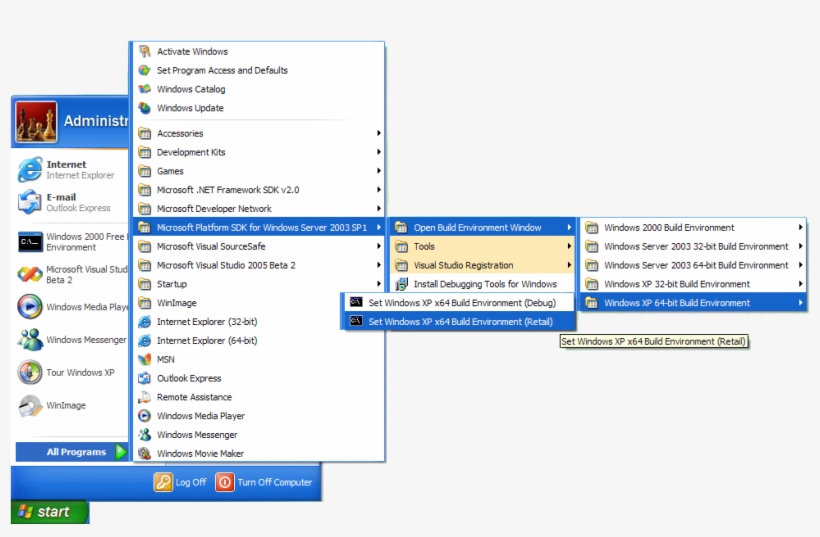Click the Windows 2000 Free Build command prompt icon
Screen dimensions: 820x537
click(x=30, y=242)
